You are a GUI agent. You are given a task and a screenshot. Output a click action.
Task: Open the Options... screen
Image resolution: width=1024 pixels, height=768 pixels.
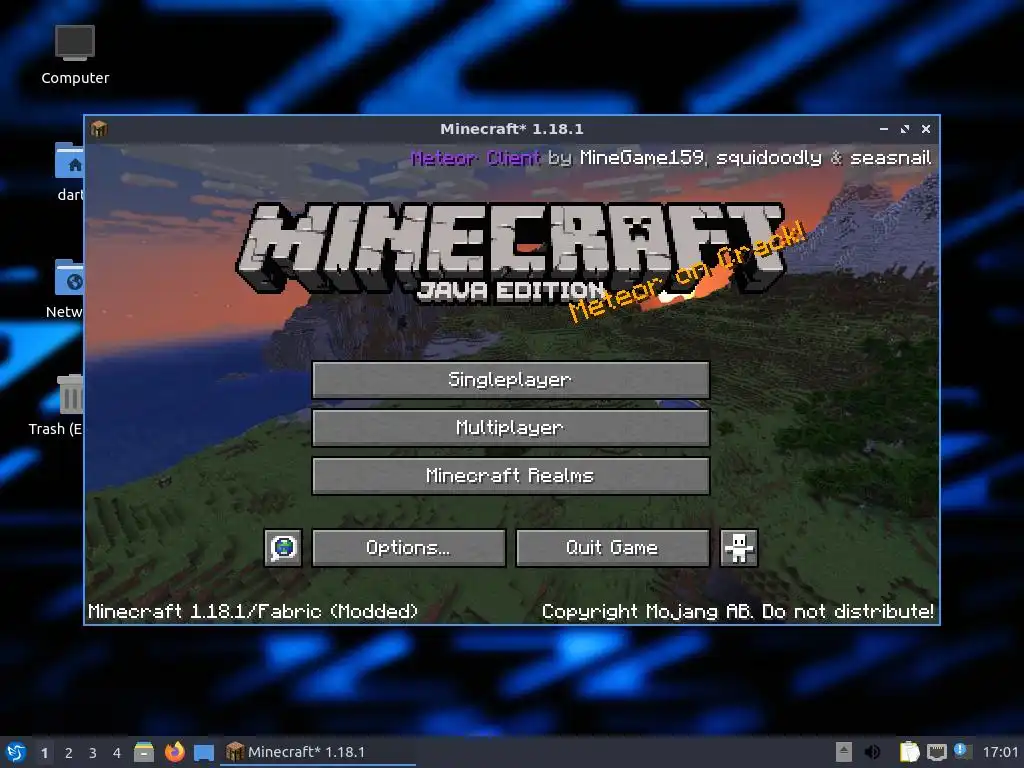(x=409, y=547)
